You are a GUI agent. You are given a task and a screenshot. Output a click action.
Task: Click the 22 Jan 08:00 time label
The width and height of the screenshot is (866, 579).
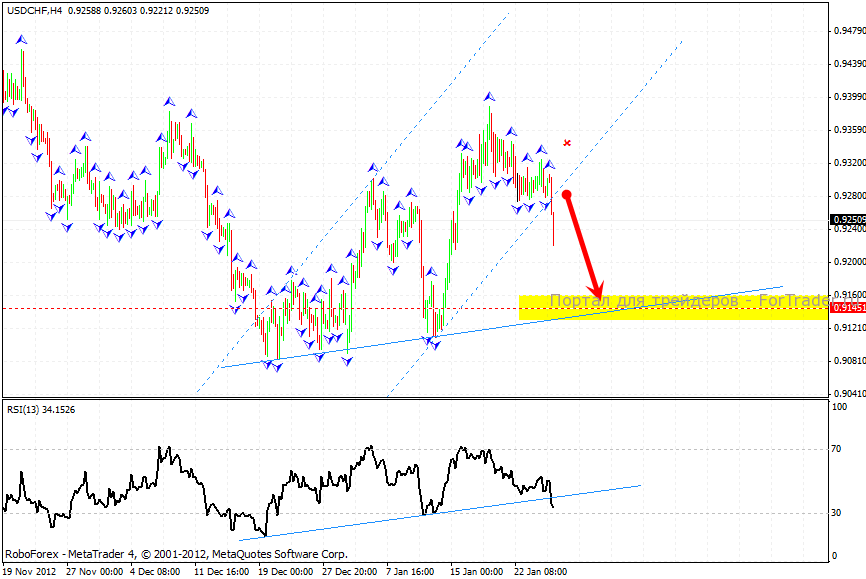[x=541, y=571]
